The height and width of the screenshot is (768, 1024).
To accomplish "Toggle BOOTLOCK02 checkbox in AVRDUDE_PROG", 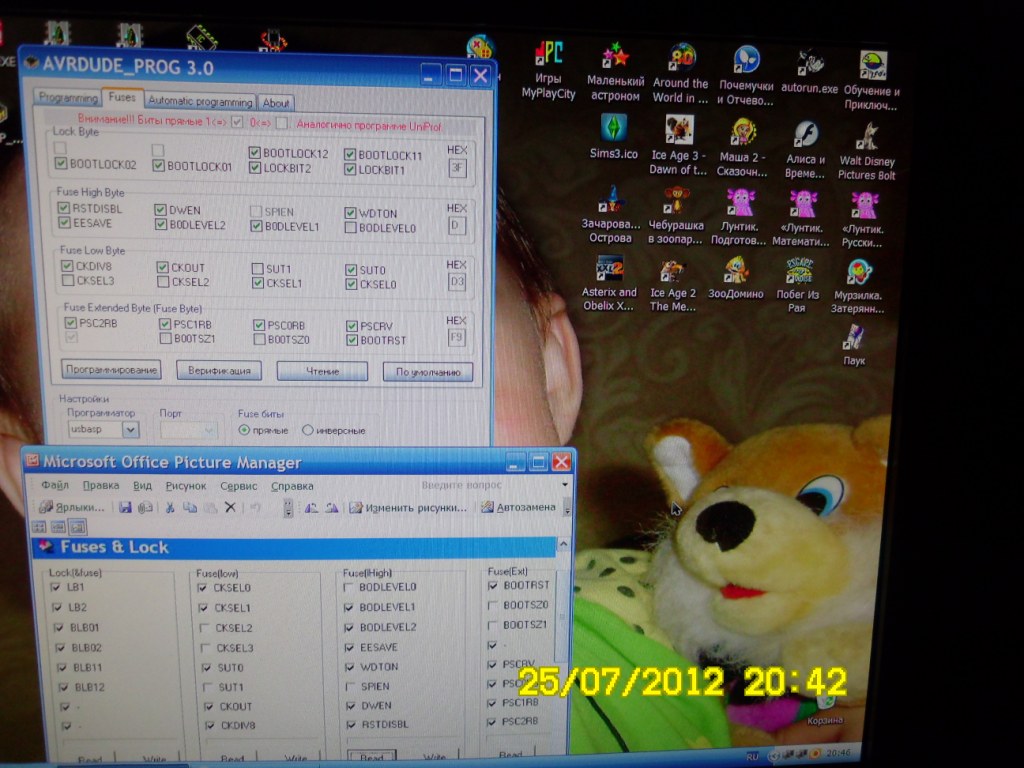I will [61, 163].
